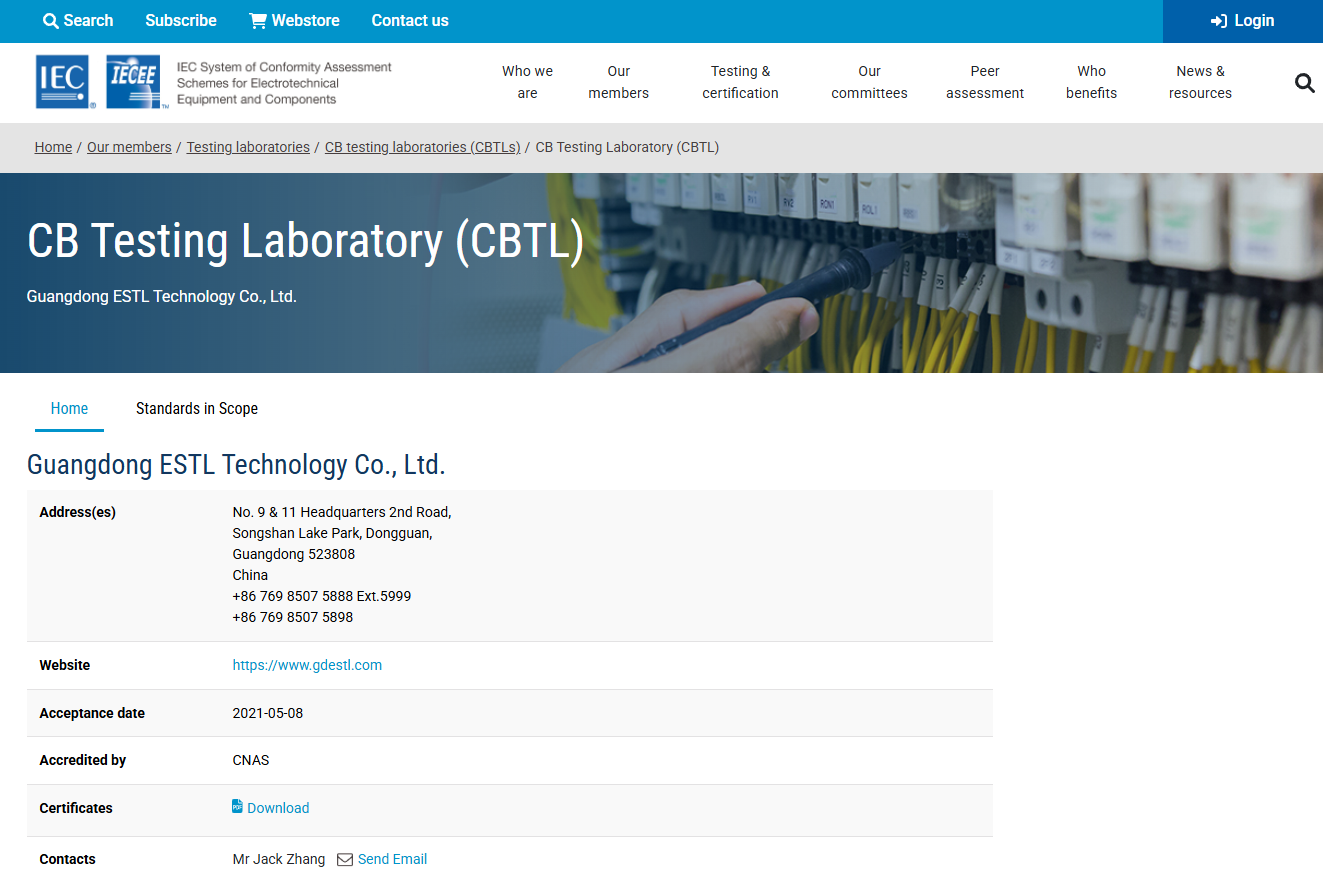This screenshot has width=1323, height=893.
Task: Click the Guangdong ESTL Technology heading above the table
Action: coord(236,465)
